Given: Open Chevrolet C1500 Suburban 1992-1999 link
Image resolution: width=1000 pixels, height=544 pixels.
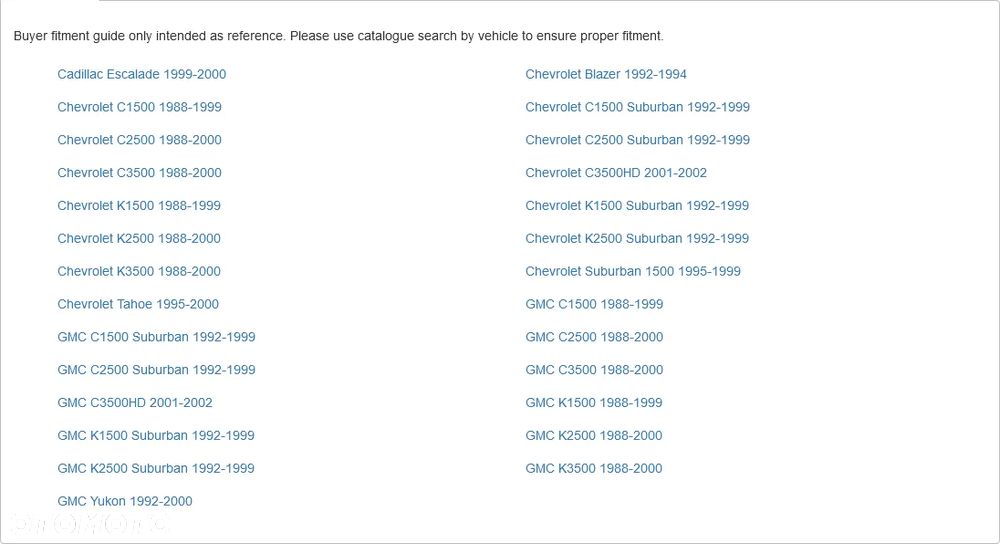Looking at the screenshot, I should 638,107.
